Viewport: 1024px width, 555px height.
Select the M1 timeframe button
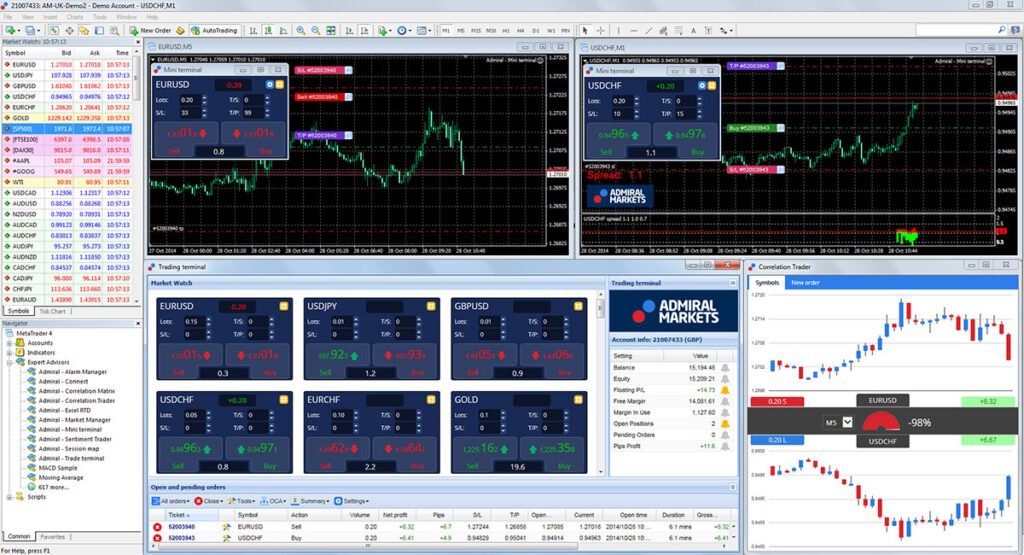tap(446, 30)
